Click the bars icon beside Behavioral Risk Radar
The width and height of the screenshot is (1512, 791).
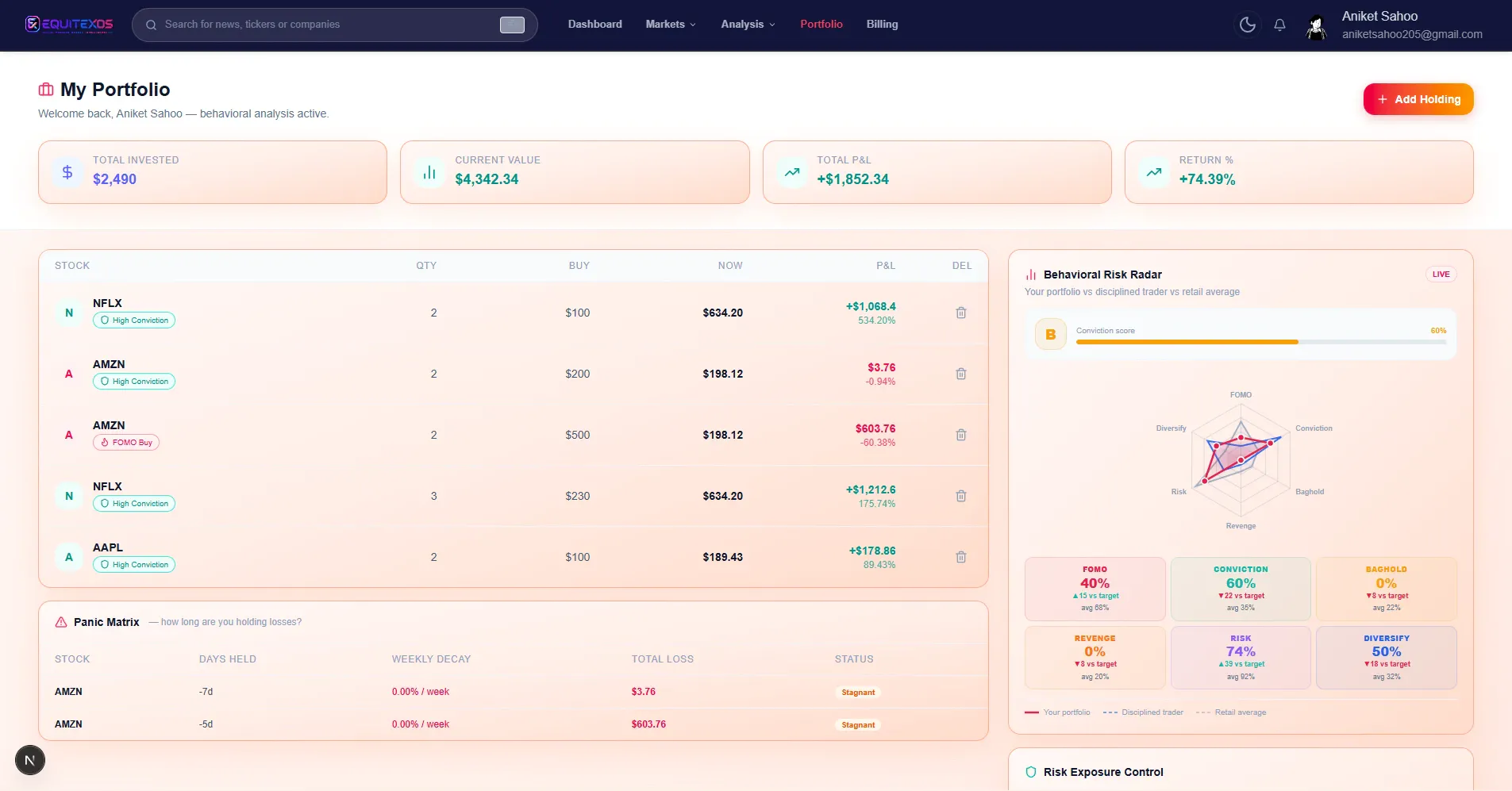point(1031,275)
